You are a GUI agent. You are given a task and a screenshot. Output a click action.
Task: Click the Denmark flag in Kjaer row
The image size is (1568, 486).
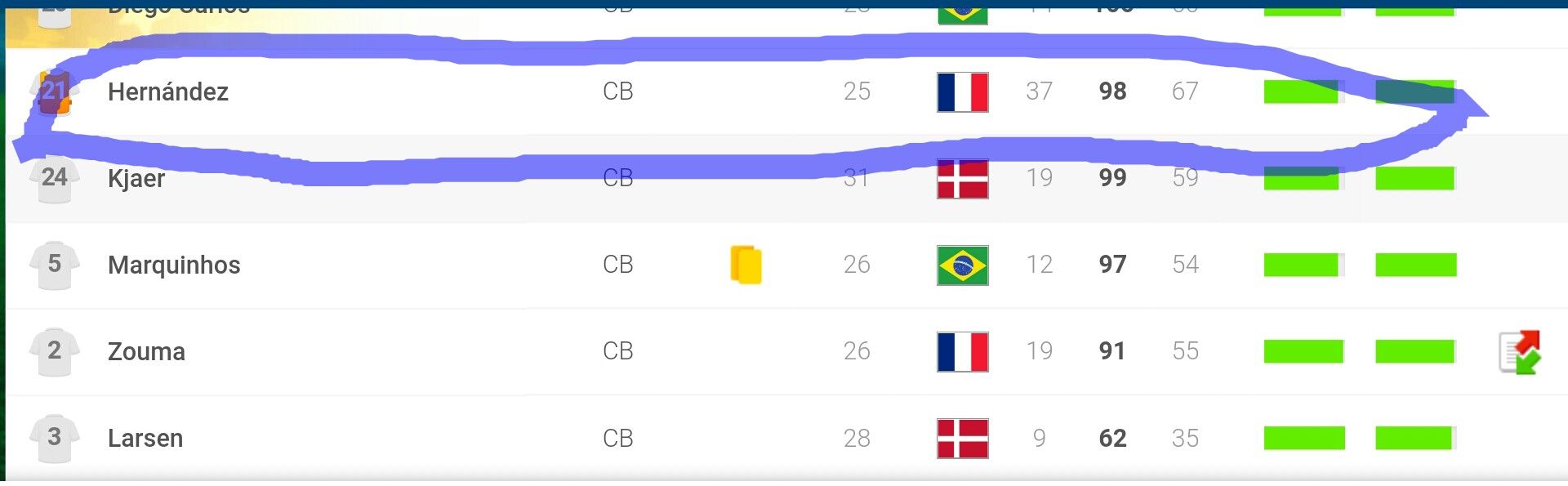963,178
